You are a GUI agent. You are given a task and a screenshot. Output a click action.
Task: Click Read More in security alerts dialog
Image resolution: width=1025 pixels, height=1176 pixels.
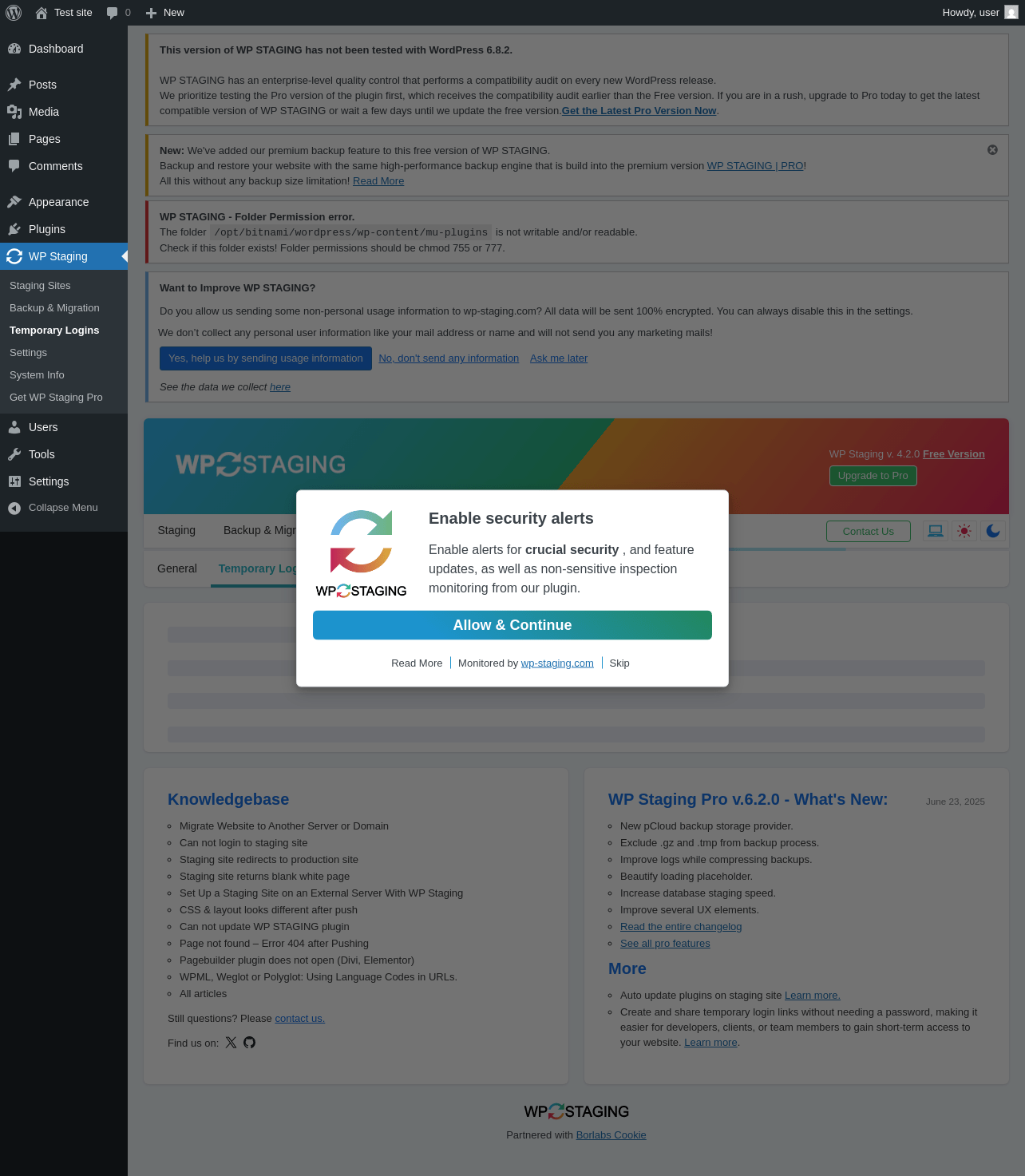[417, 663]
